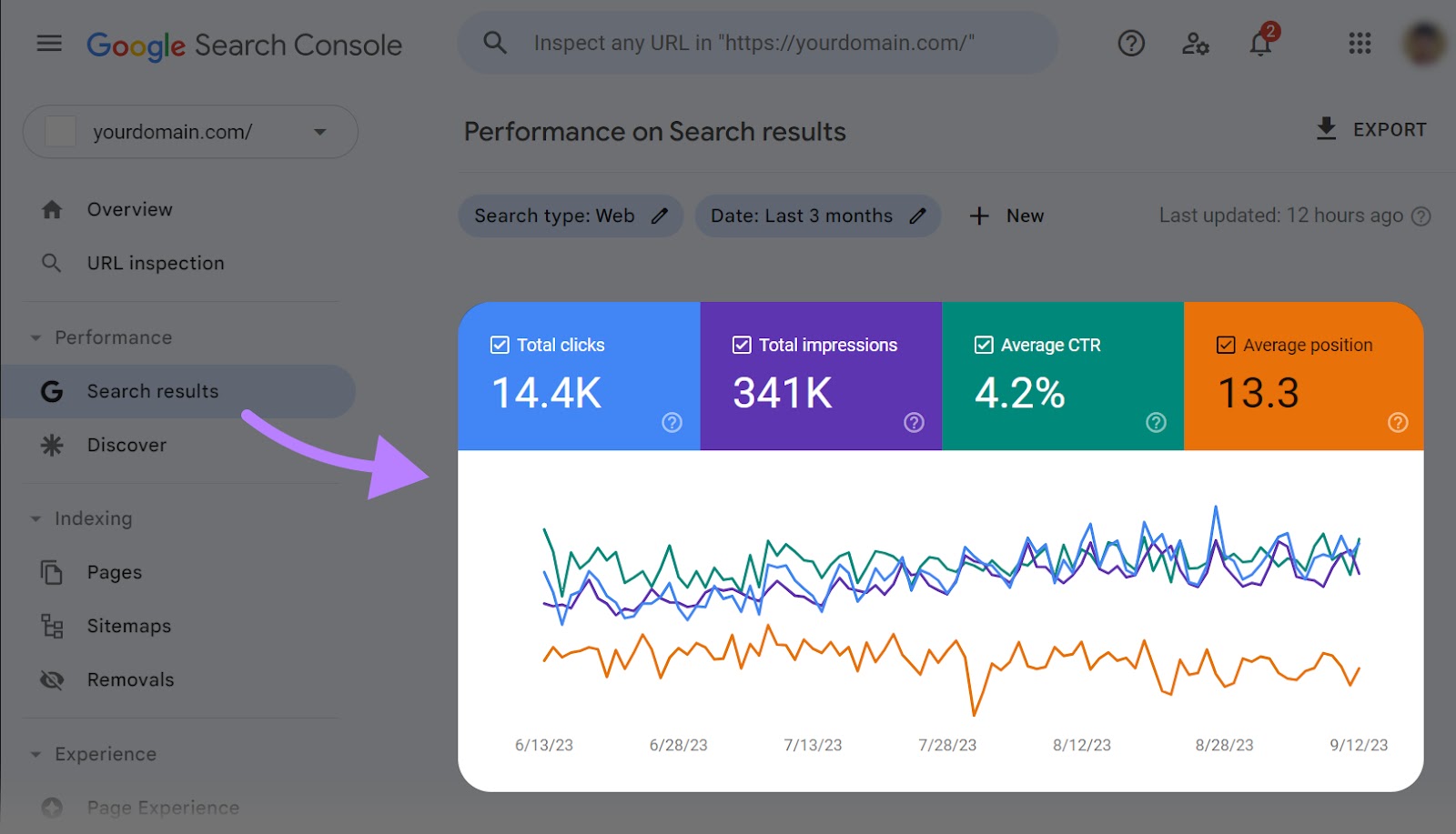Screen dimensions: 1456x834
Task: Collapse the Experience section
Action: (x=35, y=754)
